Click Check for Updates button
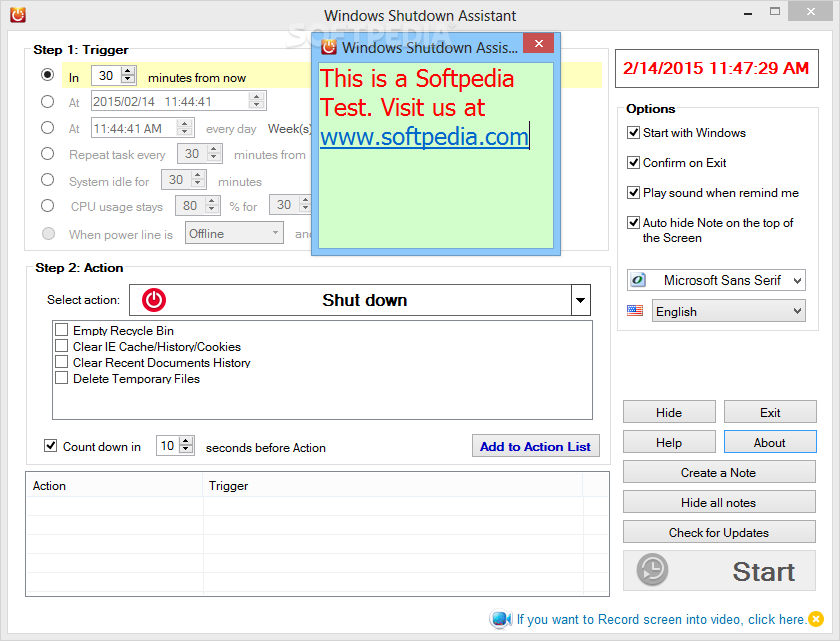The height and width of the screenshot is (641, 840). click(x=719, y=532)
